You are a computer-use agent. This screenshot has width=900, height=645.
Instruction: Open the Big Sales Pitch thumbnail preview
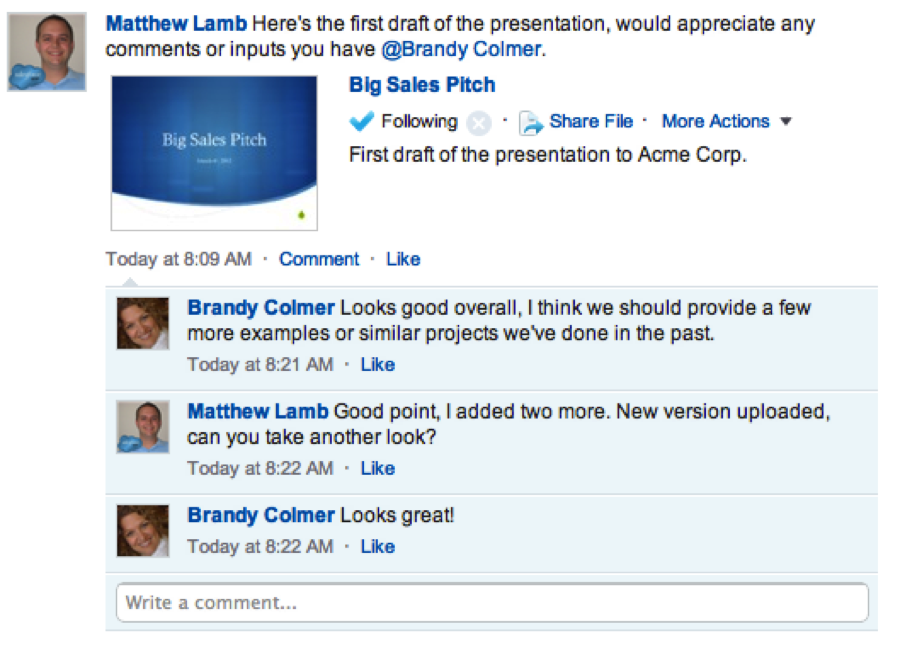pyautogui.click(x=214, y=152)
